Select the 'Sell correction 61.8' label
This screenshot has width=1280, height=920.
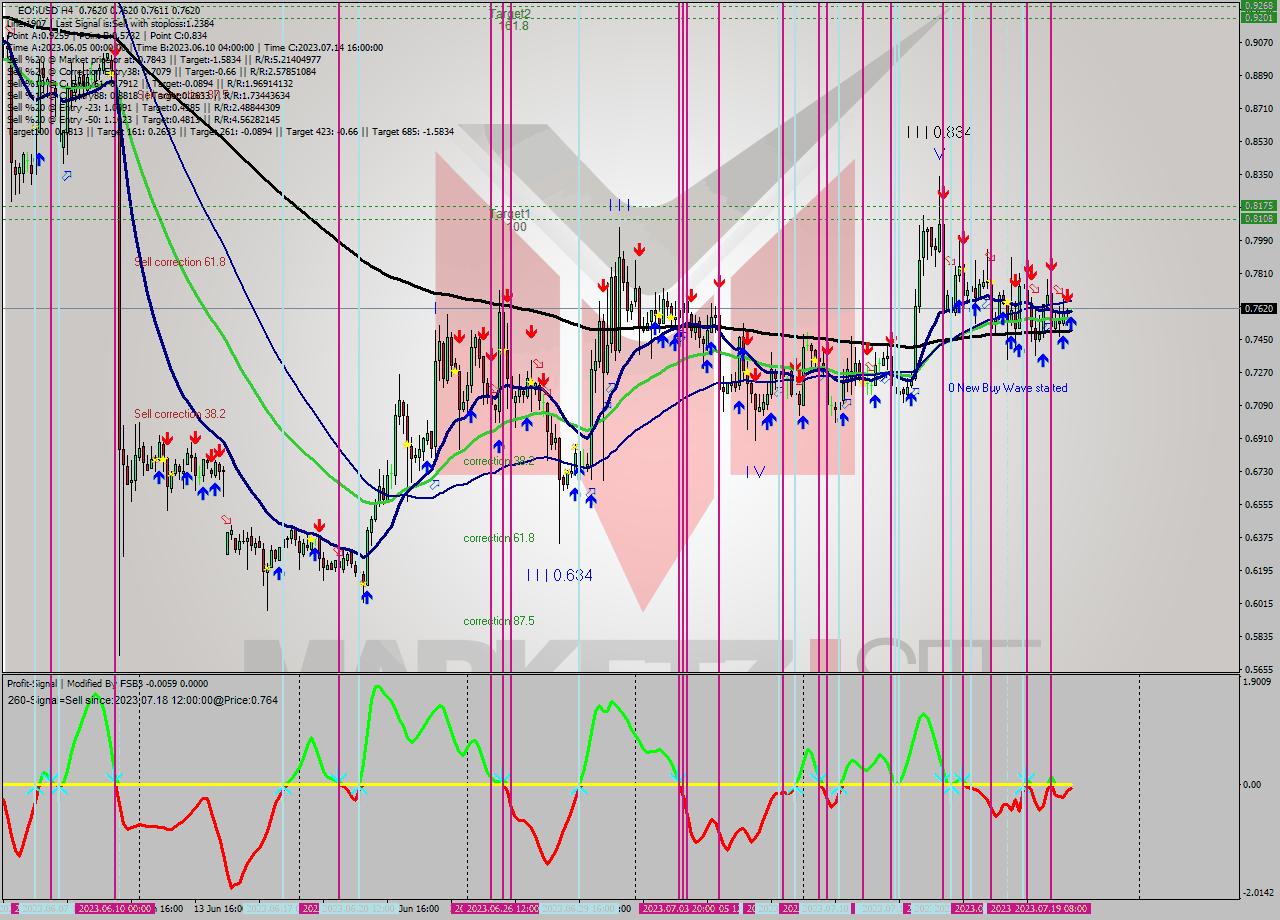180,262
